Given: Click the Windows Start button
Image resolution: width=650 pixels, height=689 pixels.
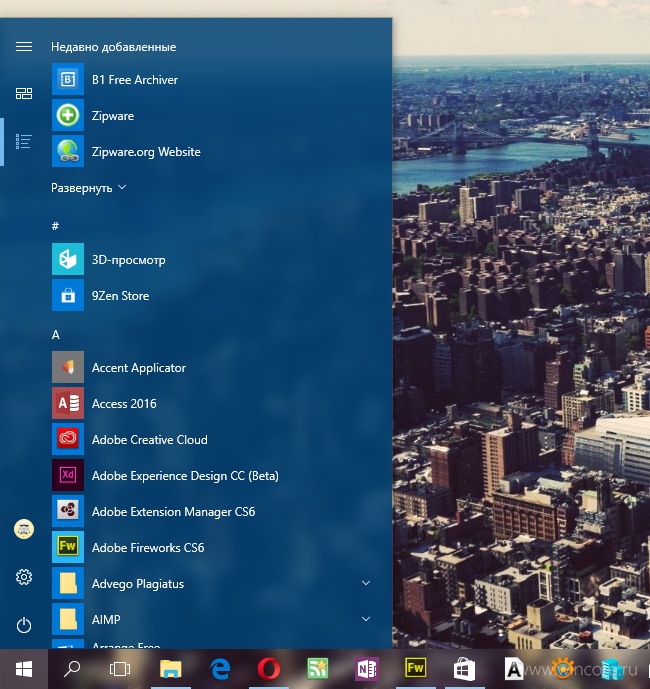Looking at the screenshot, I should (24, 669).
